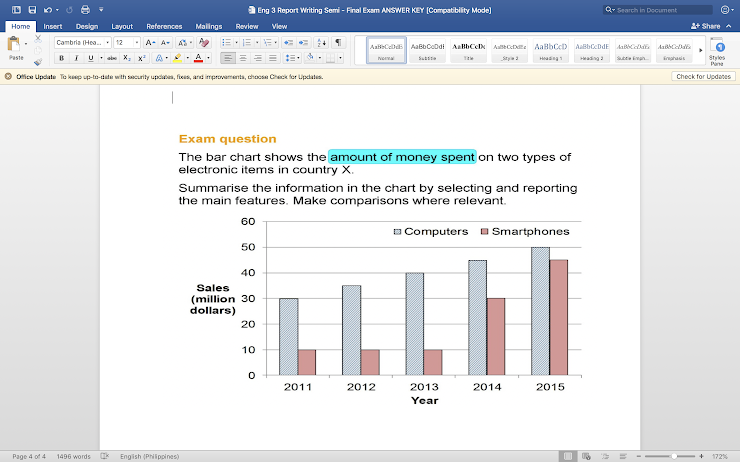Apply yellow text highlight color
Viewport: 740px width, 462px height.
(177, 58)
